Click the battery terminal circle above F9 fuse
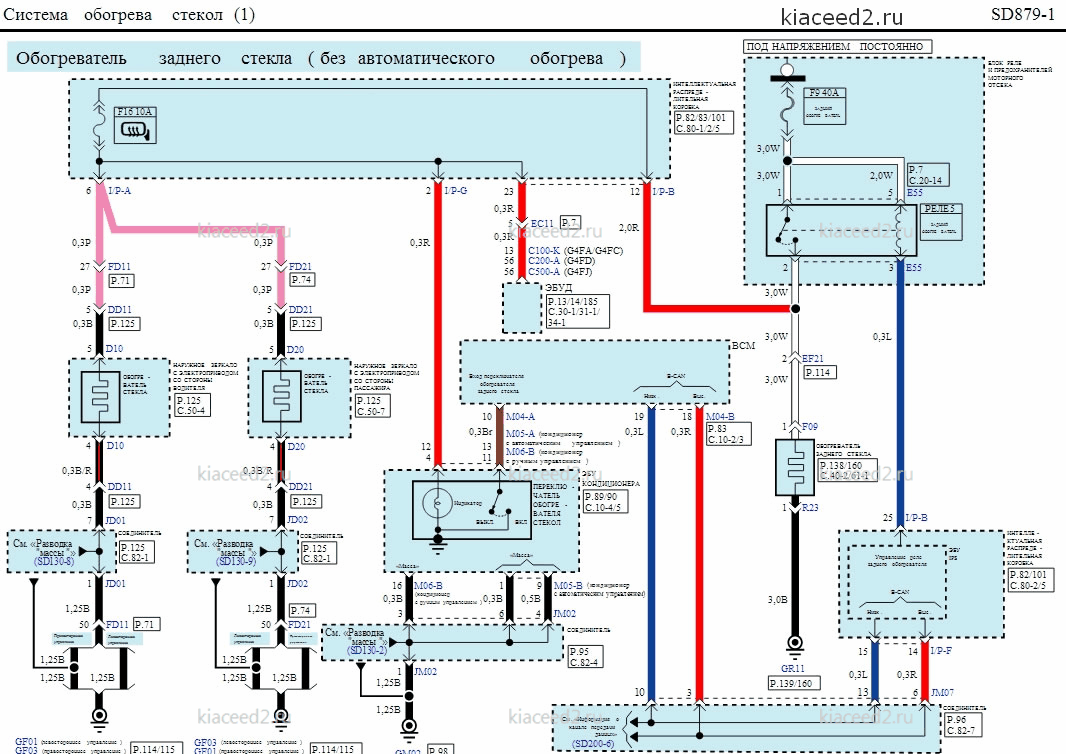This screenshot has height=754, width=1066. point(787,69)
